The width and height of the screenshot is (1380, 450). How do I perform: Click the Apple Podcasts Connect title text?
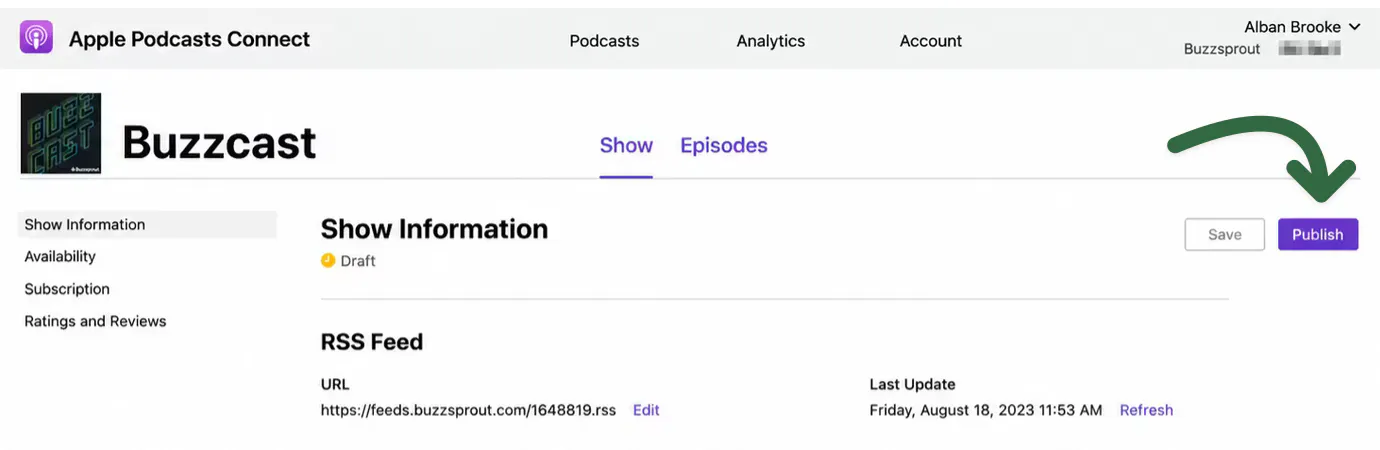coord(190,39)
